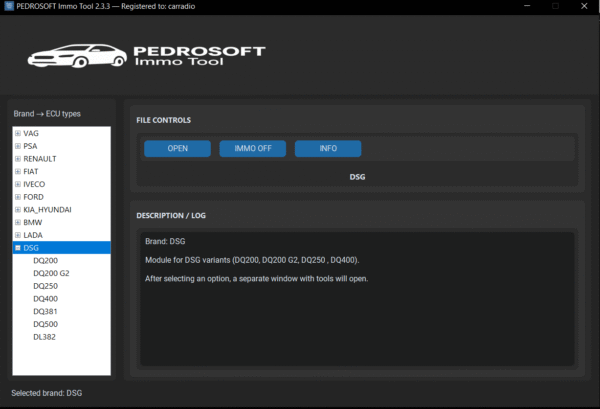Image resolution: width=600 pixels, height=409 pixels.
Task: Click the 'Brand: DSG' log line
Action: [165, 241]
